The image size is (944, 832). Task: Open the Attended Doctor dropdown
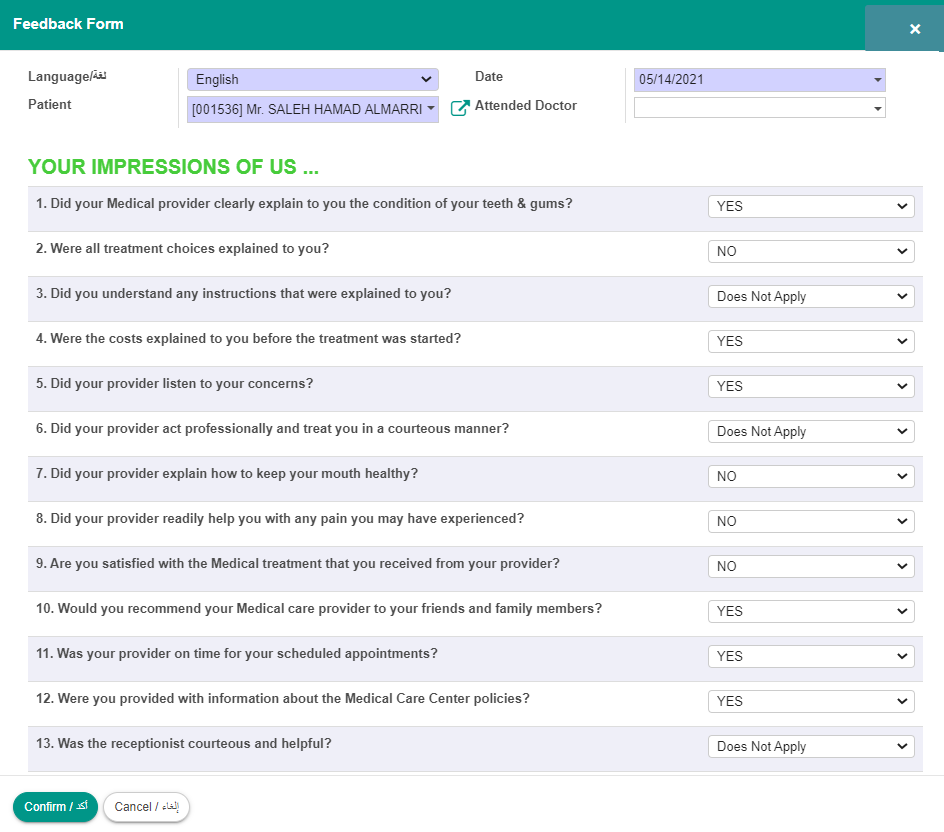coord(759,108)
